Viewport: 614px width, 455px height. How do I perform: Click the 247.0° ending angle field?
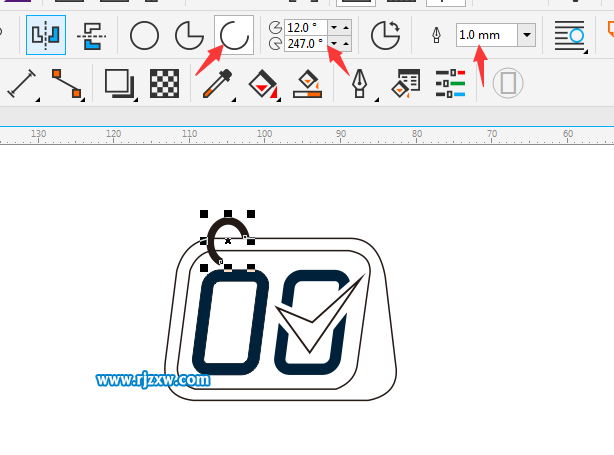[x=306, y=43]
